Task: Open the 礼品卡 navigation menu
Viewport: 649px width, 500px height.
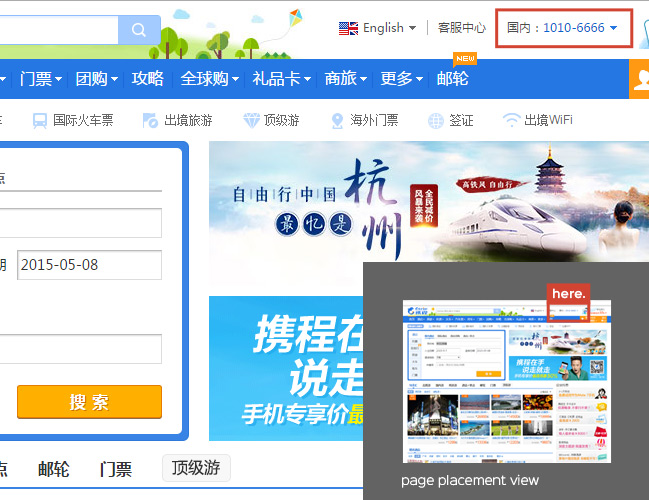Action: click(281, 79)
